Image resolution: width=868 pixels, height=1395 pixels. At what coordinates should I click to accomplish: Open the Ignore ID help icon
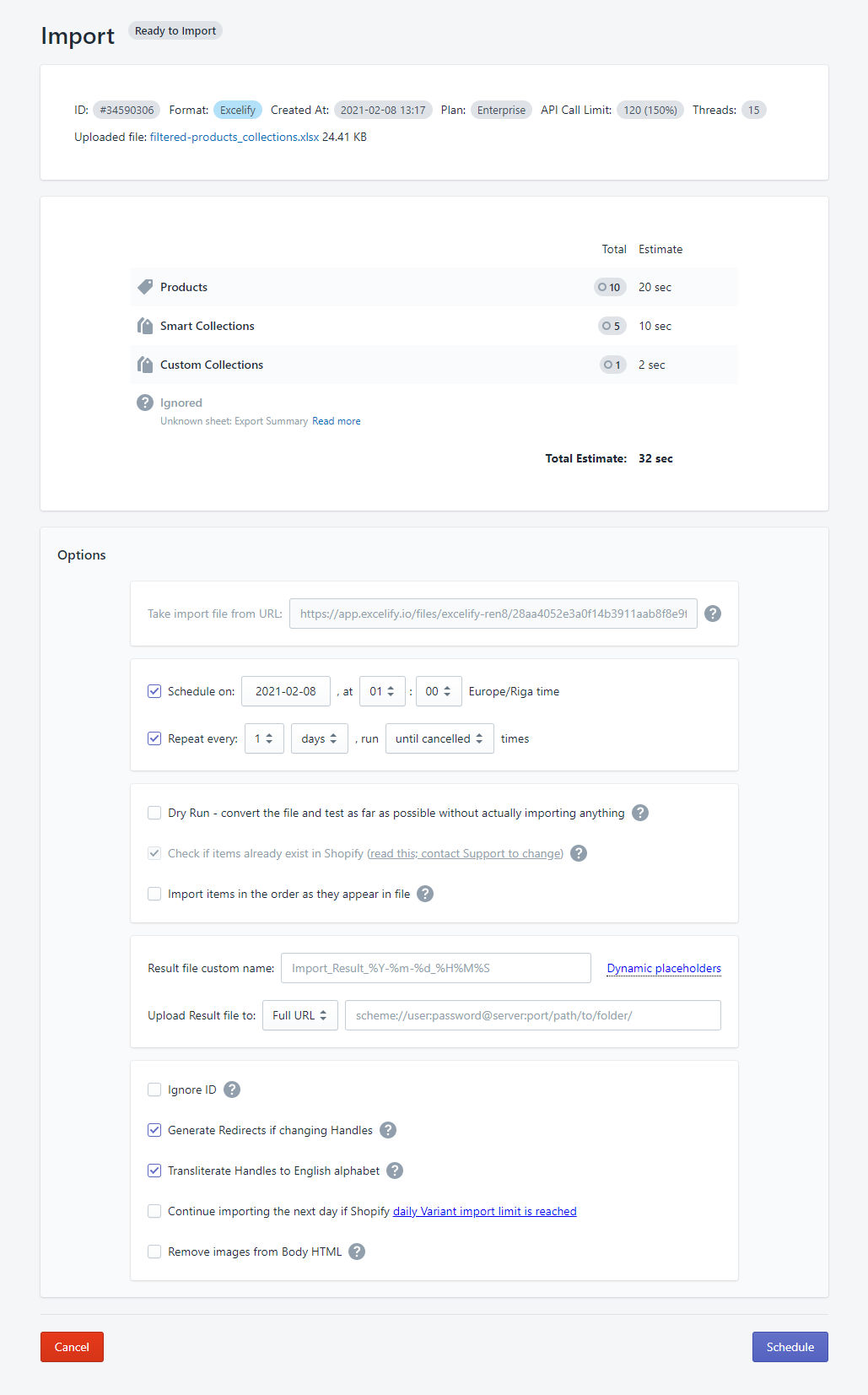(232, 1090)
